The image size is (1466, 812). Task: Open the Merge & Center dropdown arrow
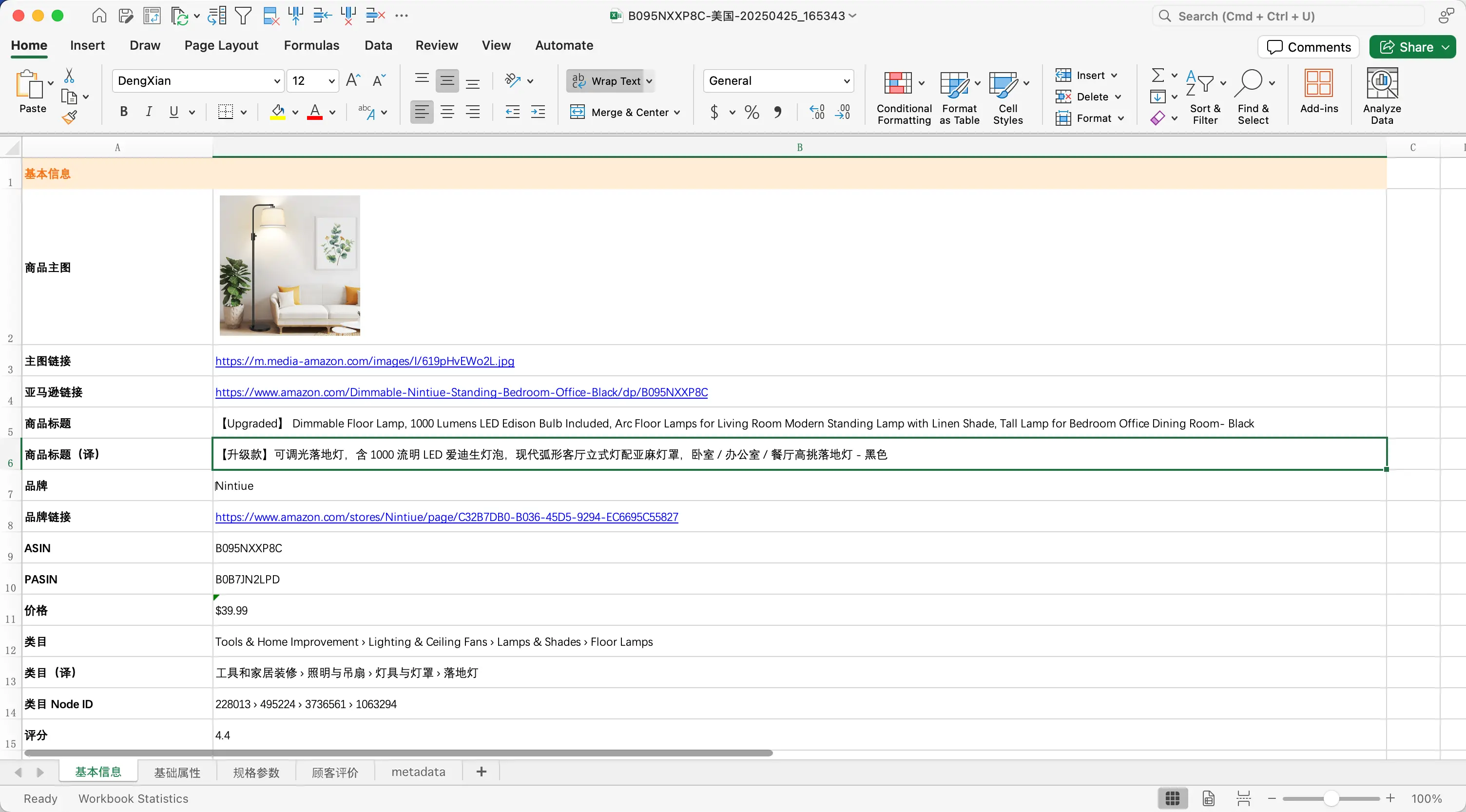(x=676, y=112)
